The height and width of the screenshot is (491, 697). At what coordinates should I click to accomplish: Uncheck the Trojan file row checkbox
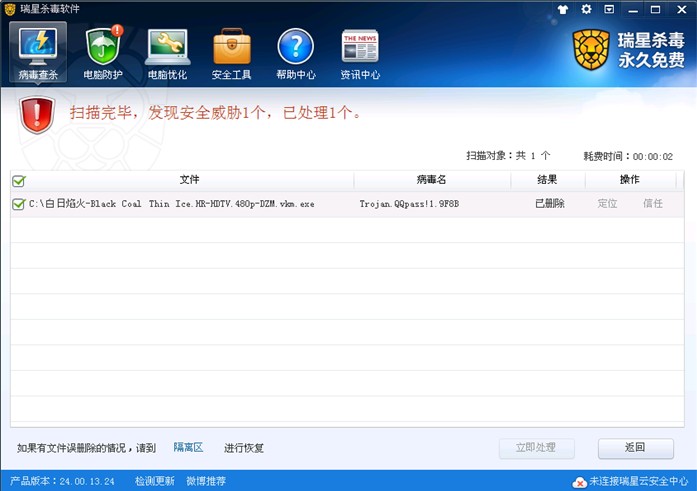coord(18,204)
